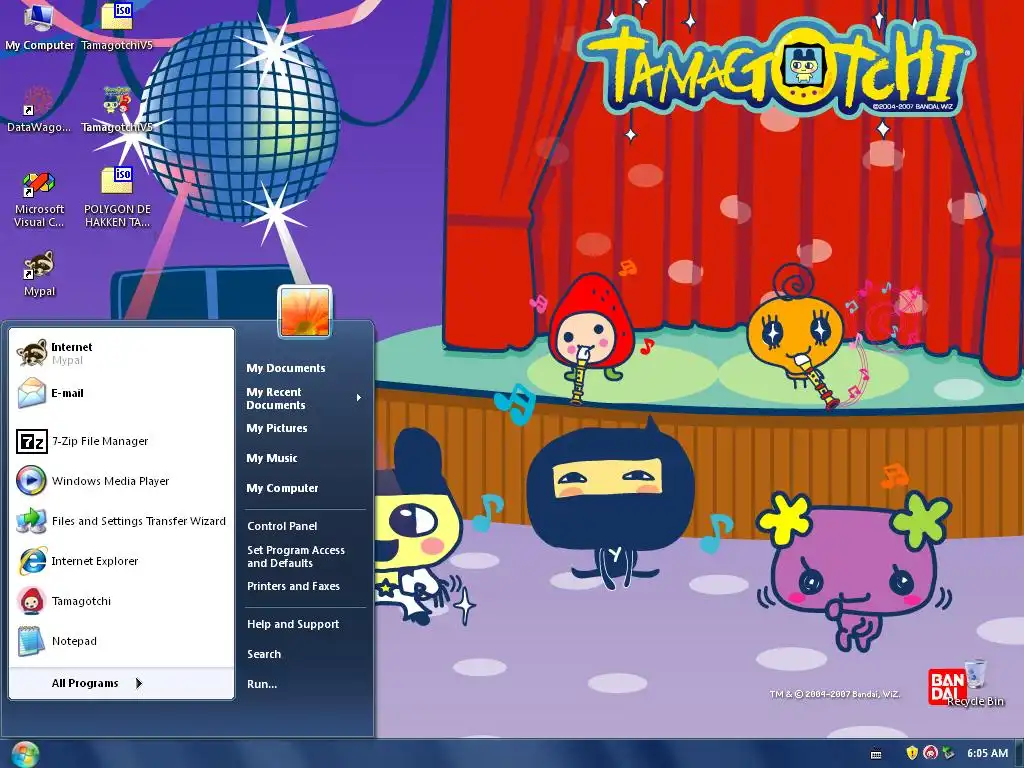This screenshot has height=768, width=1024.
Task: Open Printers and Faxes
Action: point(305,586)
